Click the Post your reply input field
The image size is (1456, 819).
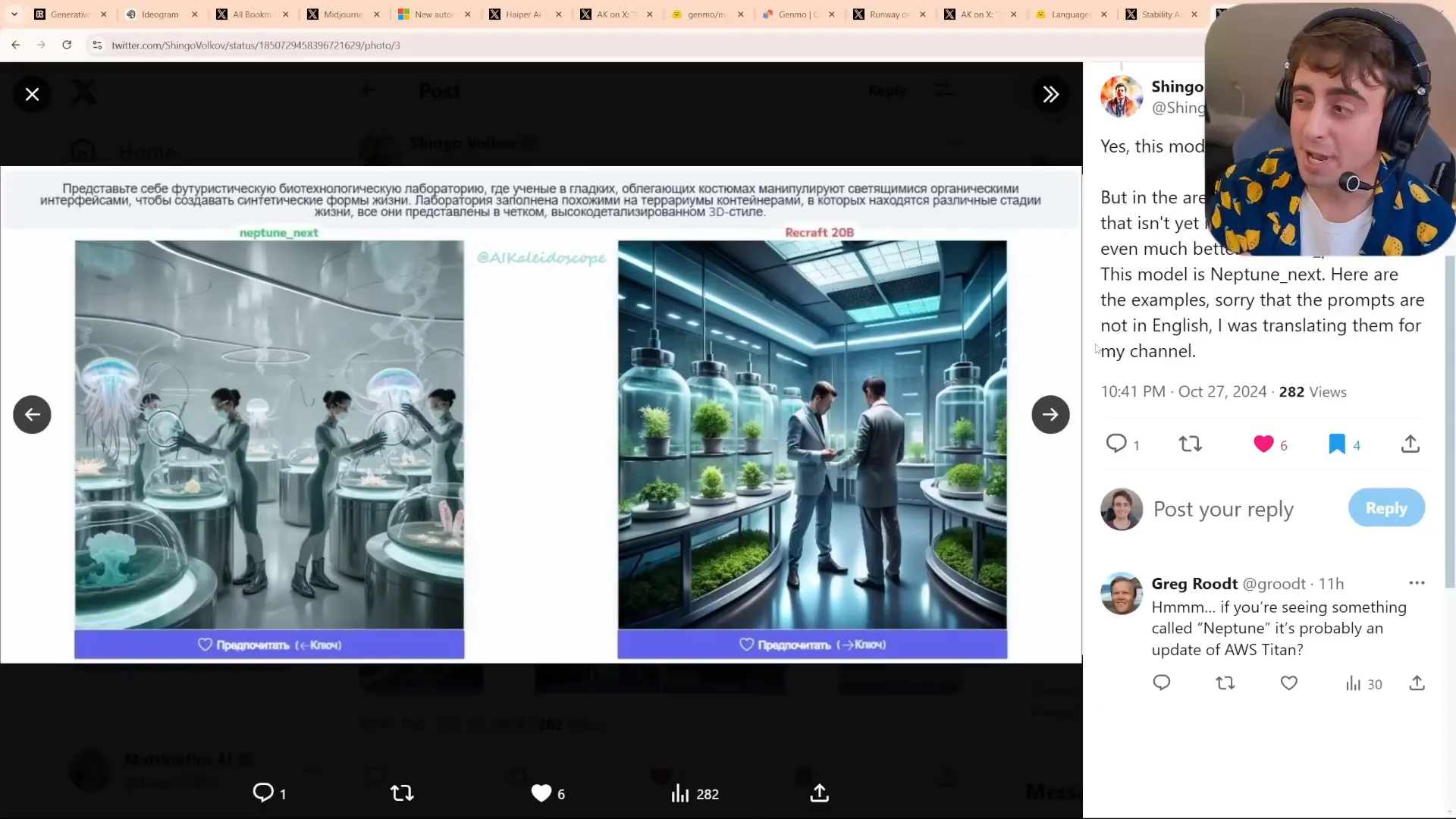(1223, 509)
